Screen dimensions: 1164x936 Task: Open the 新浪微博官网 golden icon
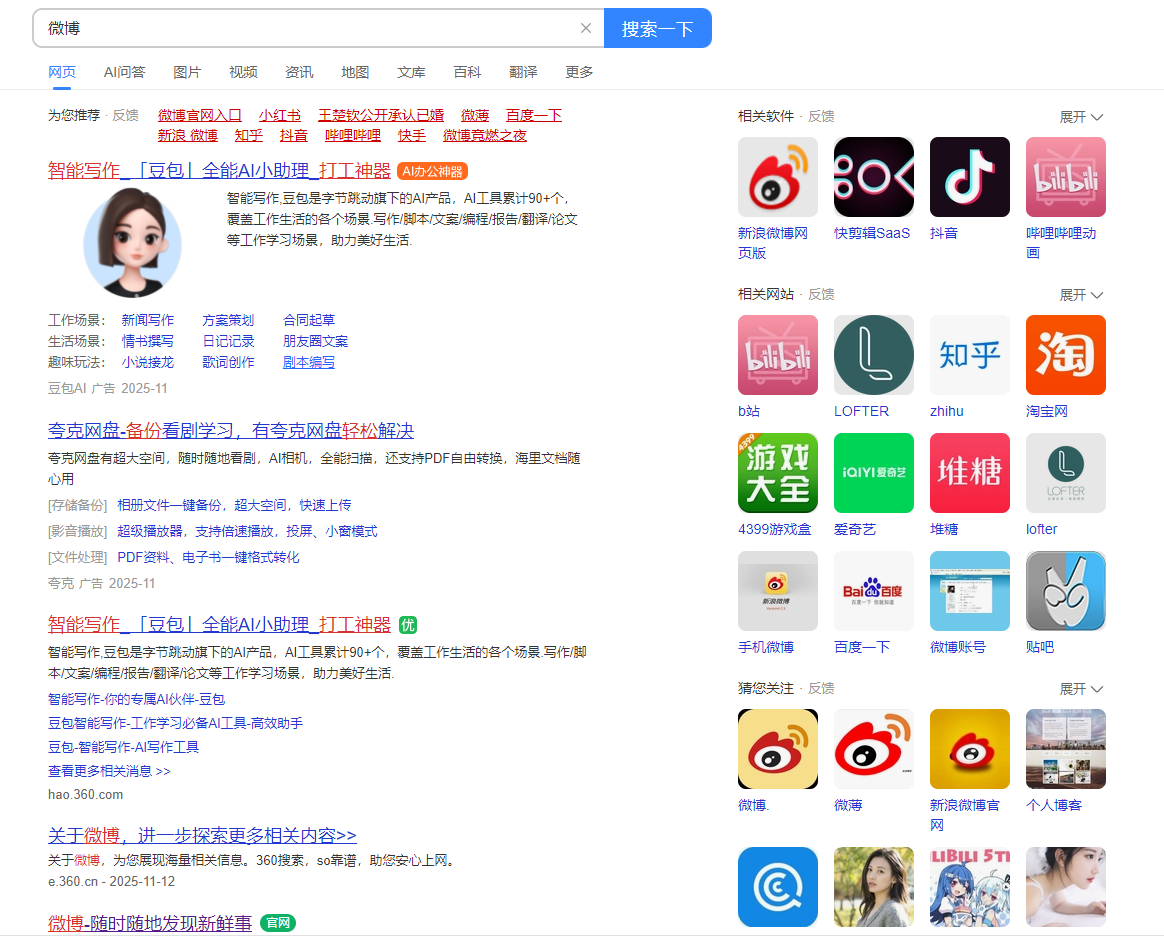(x=970, y=749)
